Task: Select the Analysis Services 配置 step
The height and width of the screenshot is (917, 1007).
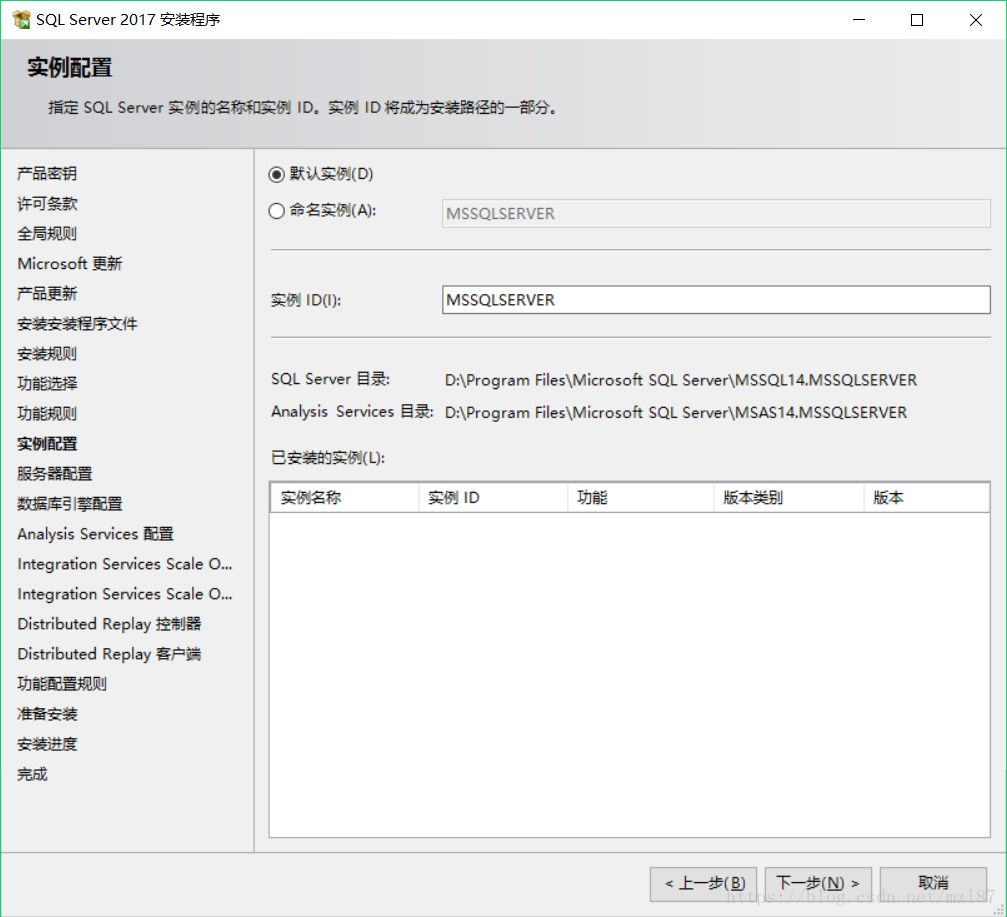Action: [95, 534]
